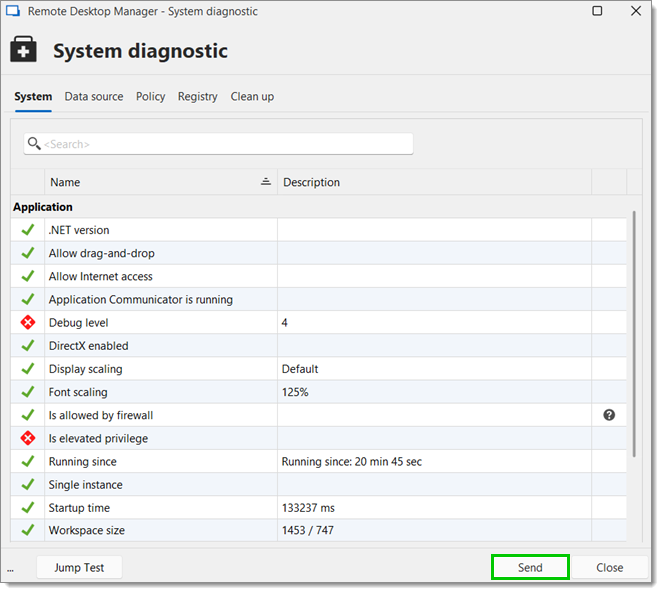Click the vertical scrollbar of the diagnostic list
The image size is (662, 593).
click(x=634, y=333)
